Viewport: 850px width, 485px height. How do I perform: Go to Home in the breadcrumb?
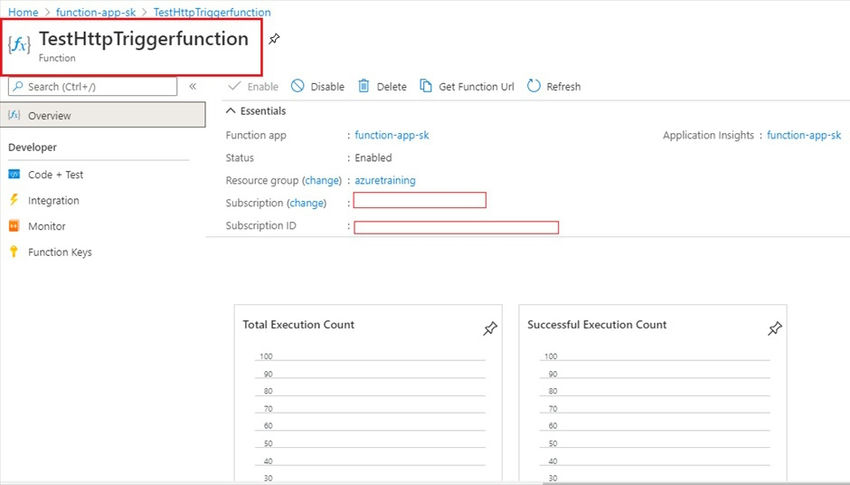[x=23, y=12]
